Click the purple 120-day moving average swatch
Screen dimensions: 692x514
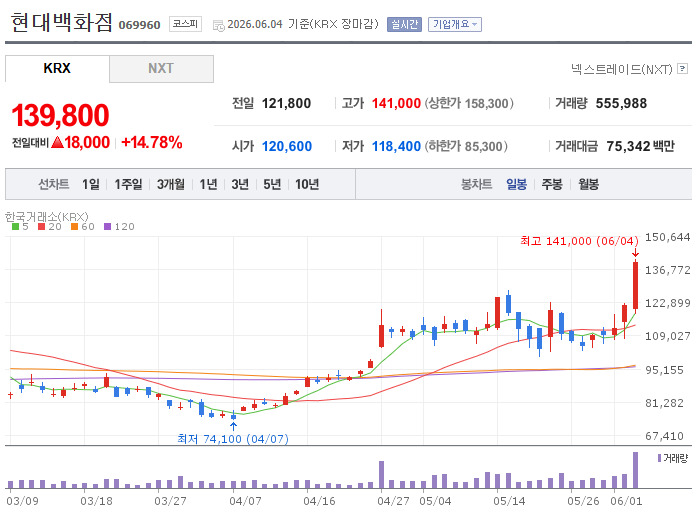tap(107, 226)
